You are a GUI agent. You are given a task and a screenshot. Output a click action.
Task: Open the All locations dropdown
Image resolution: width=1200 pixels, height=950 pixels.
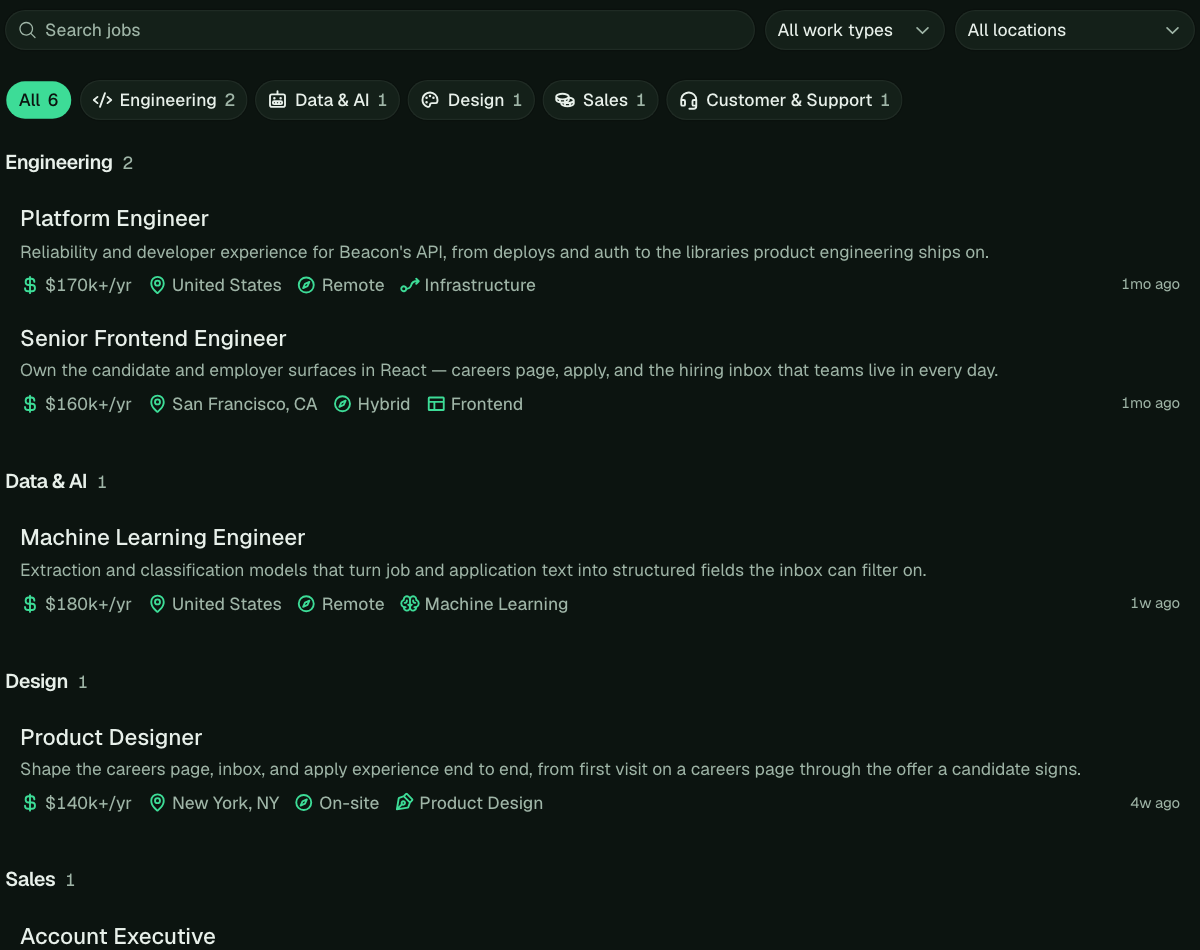(x=1075, y=30)
